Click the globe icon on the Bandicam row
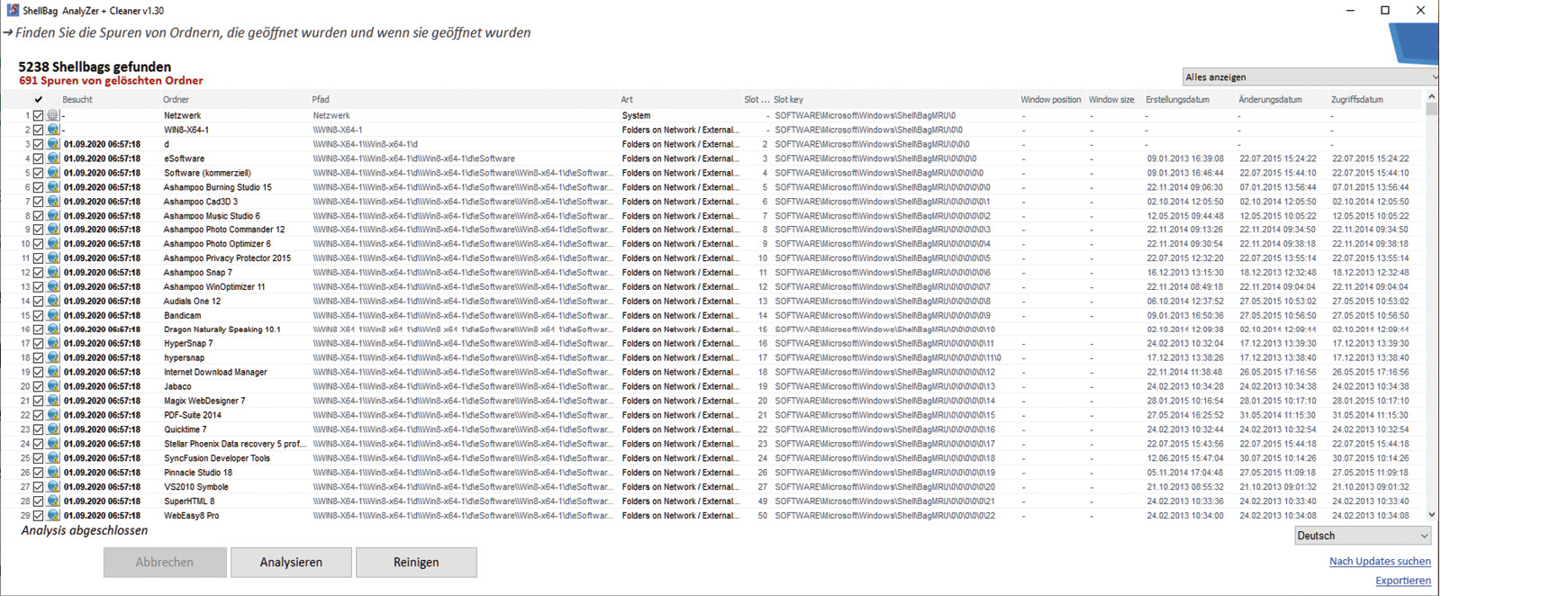This screenshot has height=596, width=1568. pos(53,316)
